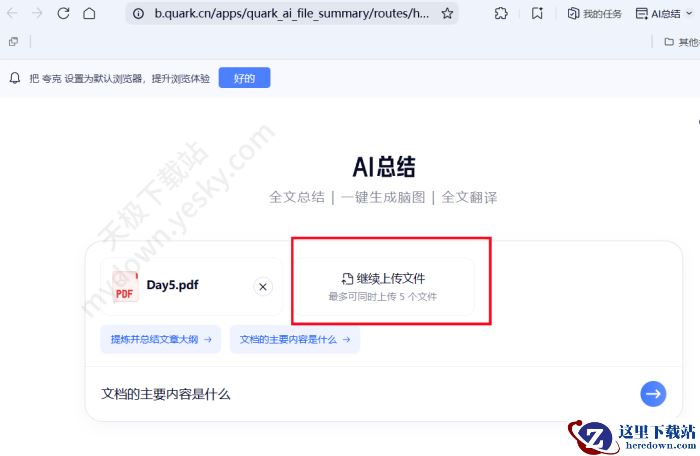Choose 文档的主要内容是什么 suggestion chip
This screenshot has height=456, width=700.
pos(295,339)
